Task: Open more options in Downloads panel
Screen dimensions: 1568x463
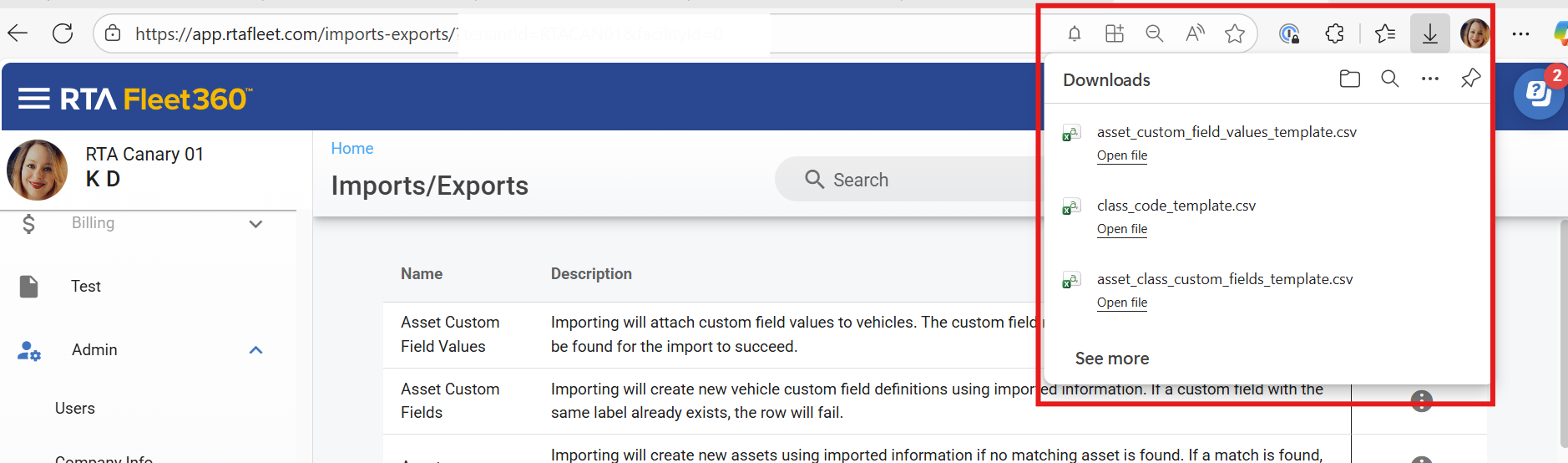Action: click(1429, 79)
